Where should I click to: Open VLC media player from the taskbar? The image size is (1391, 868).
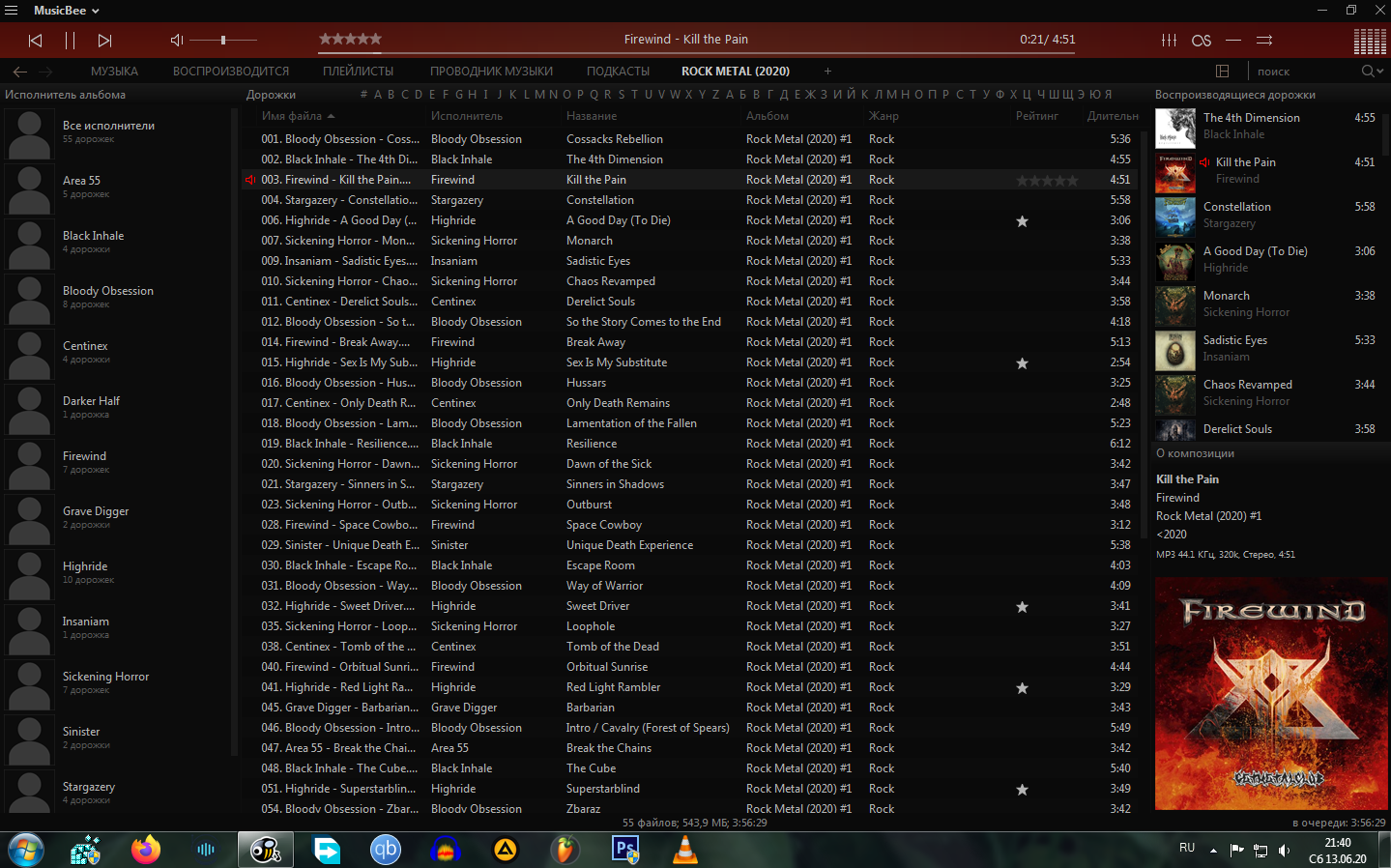pyautogui.click(x=685, y=850)
